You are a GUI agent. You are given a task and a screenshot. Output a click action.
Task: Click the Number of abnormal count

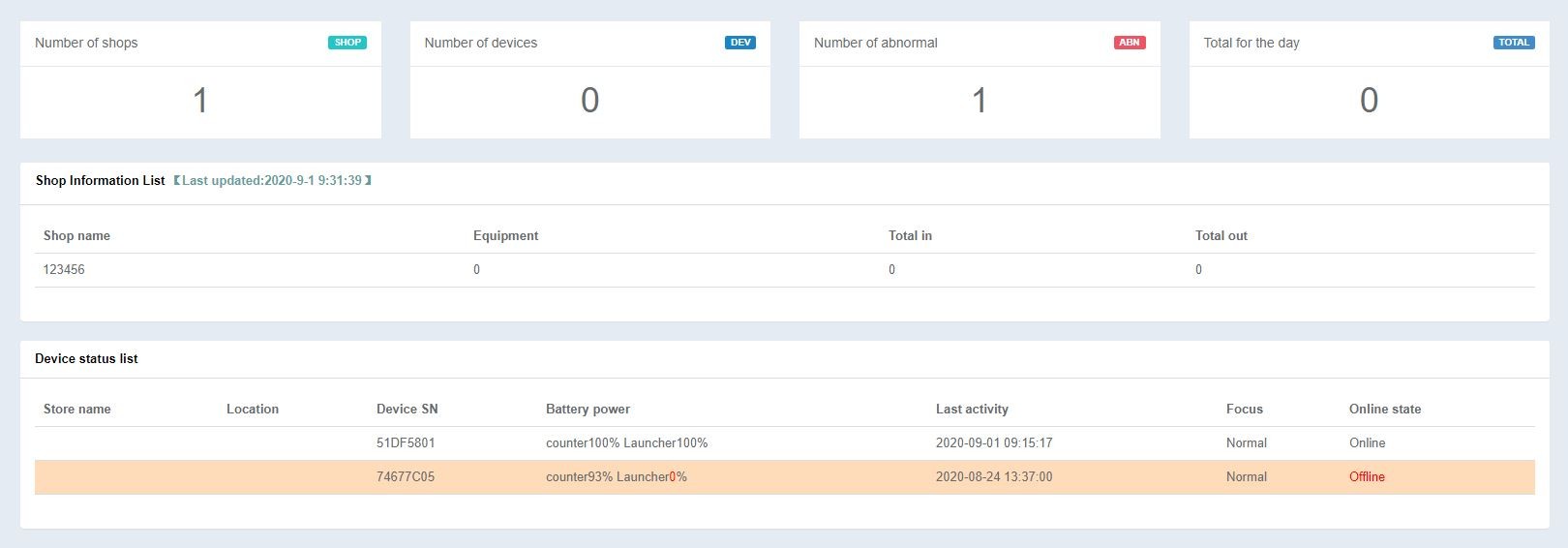click(x=979, y=101)
